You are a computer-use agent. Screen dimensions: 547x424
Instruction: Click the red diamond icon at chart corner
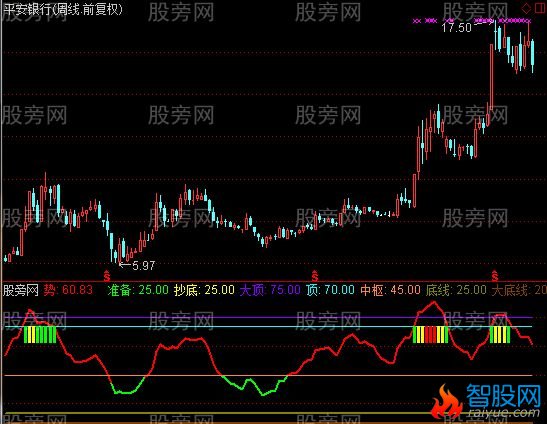[x=526, y=8]
